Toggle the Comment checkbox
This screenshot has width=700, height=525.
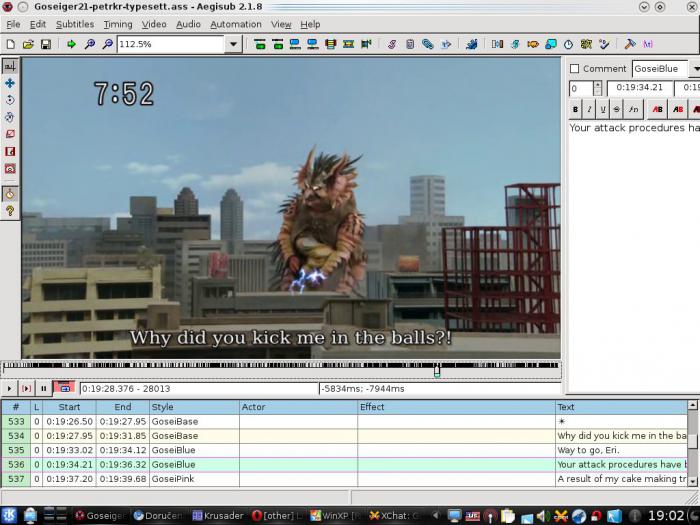[575, 69]
